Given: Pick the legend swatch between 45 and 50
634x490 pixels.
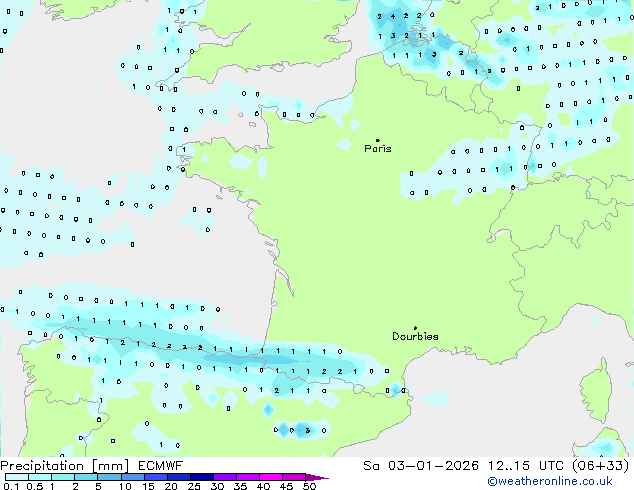Looking at the screenshot, I should click(x=294, y=477).
